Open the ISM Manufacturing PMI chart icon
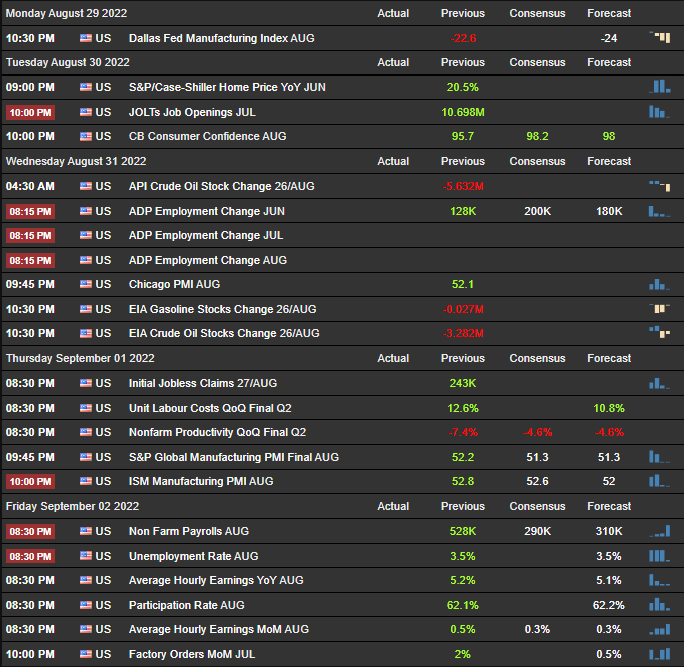Image resolution: width=684 pixels, height=667 pixels. tap(660, 481)
